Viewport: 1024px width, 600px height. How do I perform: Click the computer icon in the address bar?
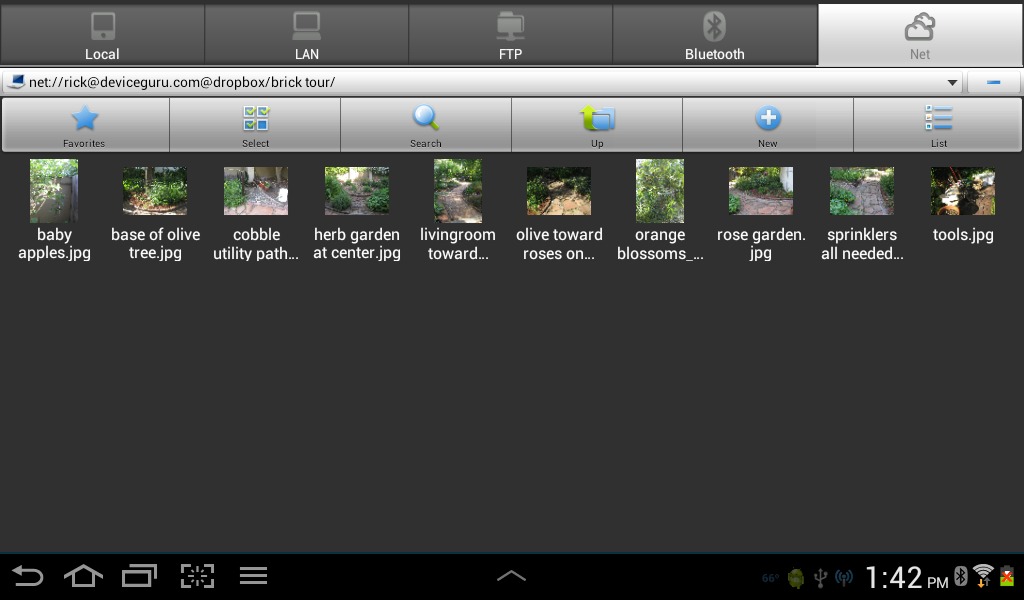pyautogui.click(x=16, y=82)
